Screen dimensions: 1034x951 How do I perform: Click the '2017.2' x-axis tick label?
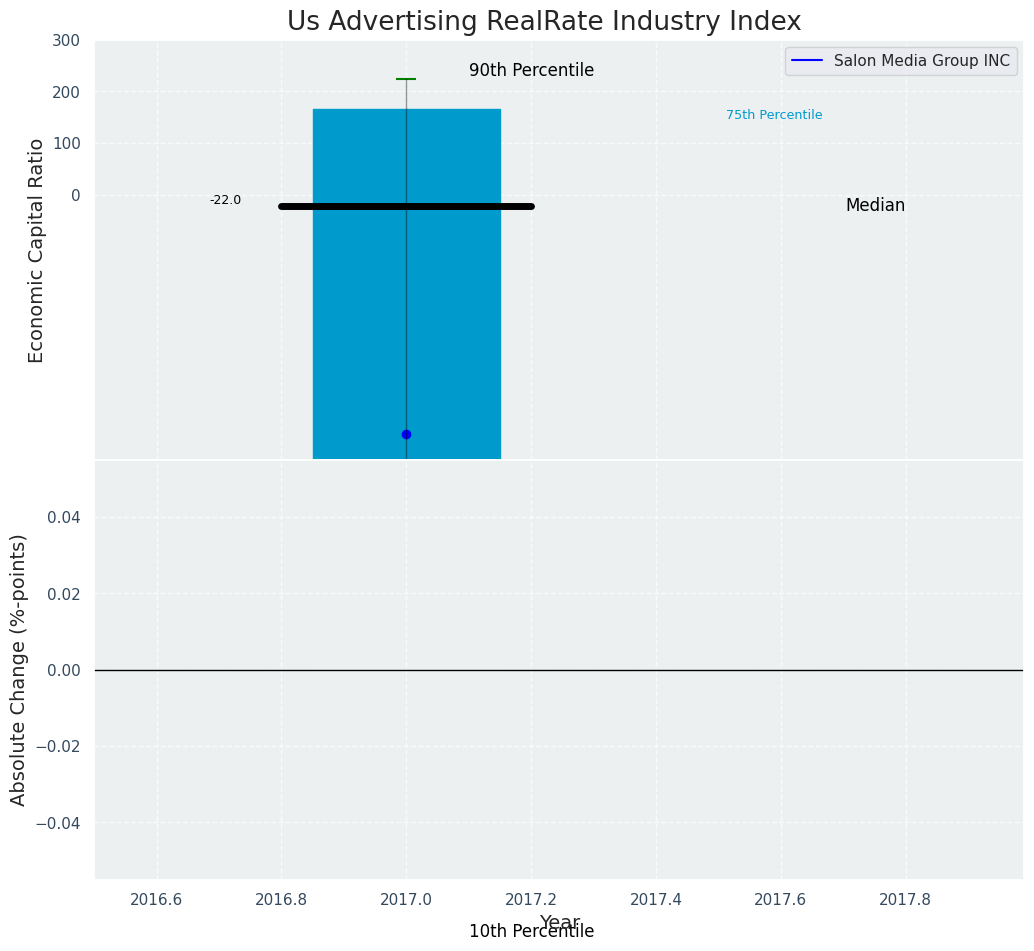pyautogui.click(x=532, y=900)
